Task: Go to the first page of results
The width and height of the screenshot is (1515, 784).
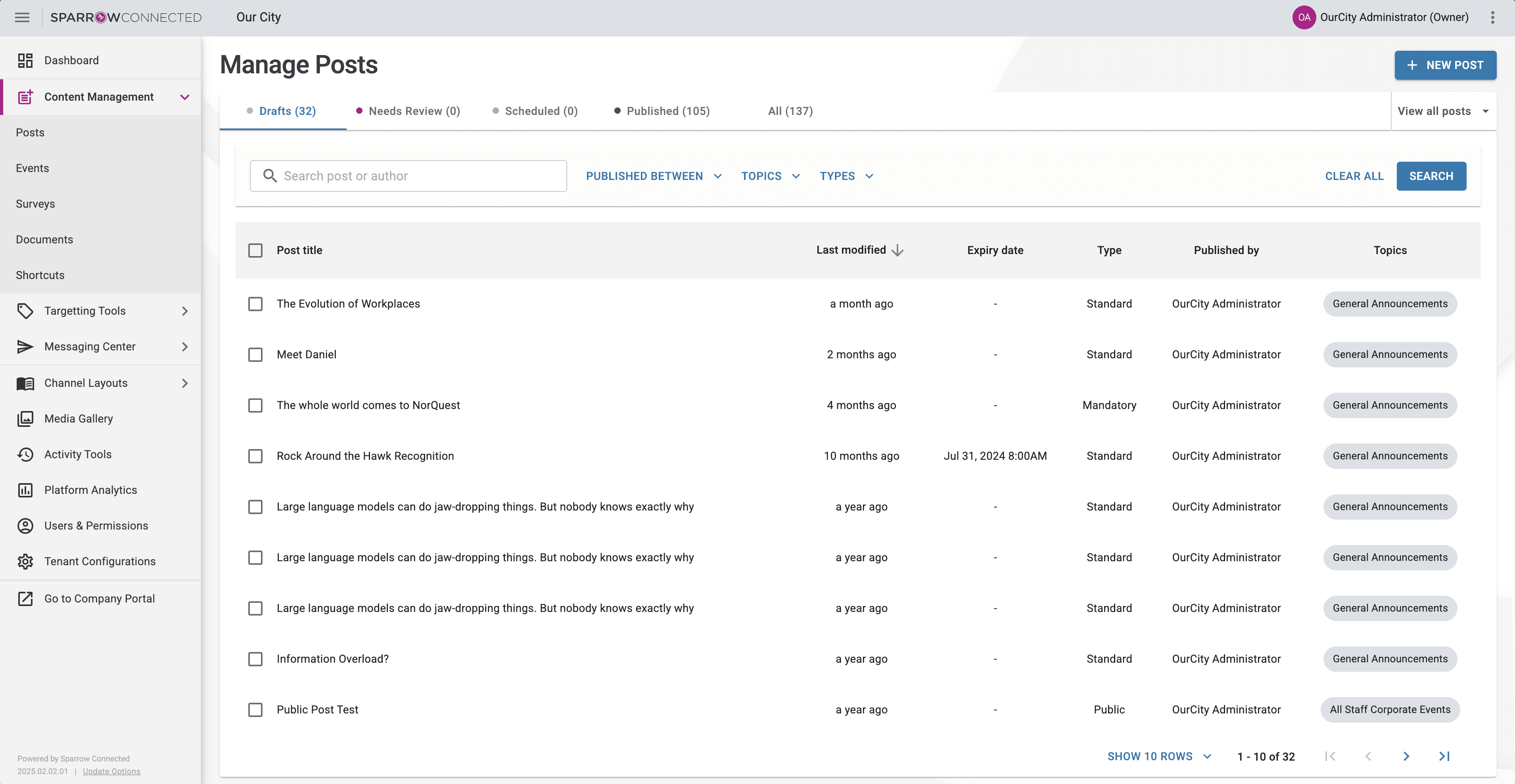Action: tap(1330, 756)
